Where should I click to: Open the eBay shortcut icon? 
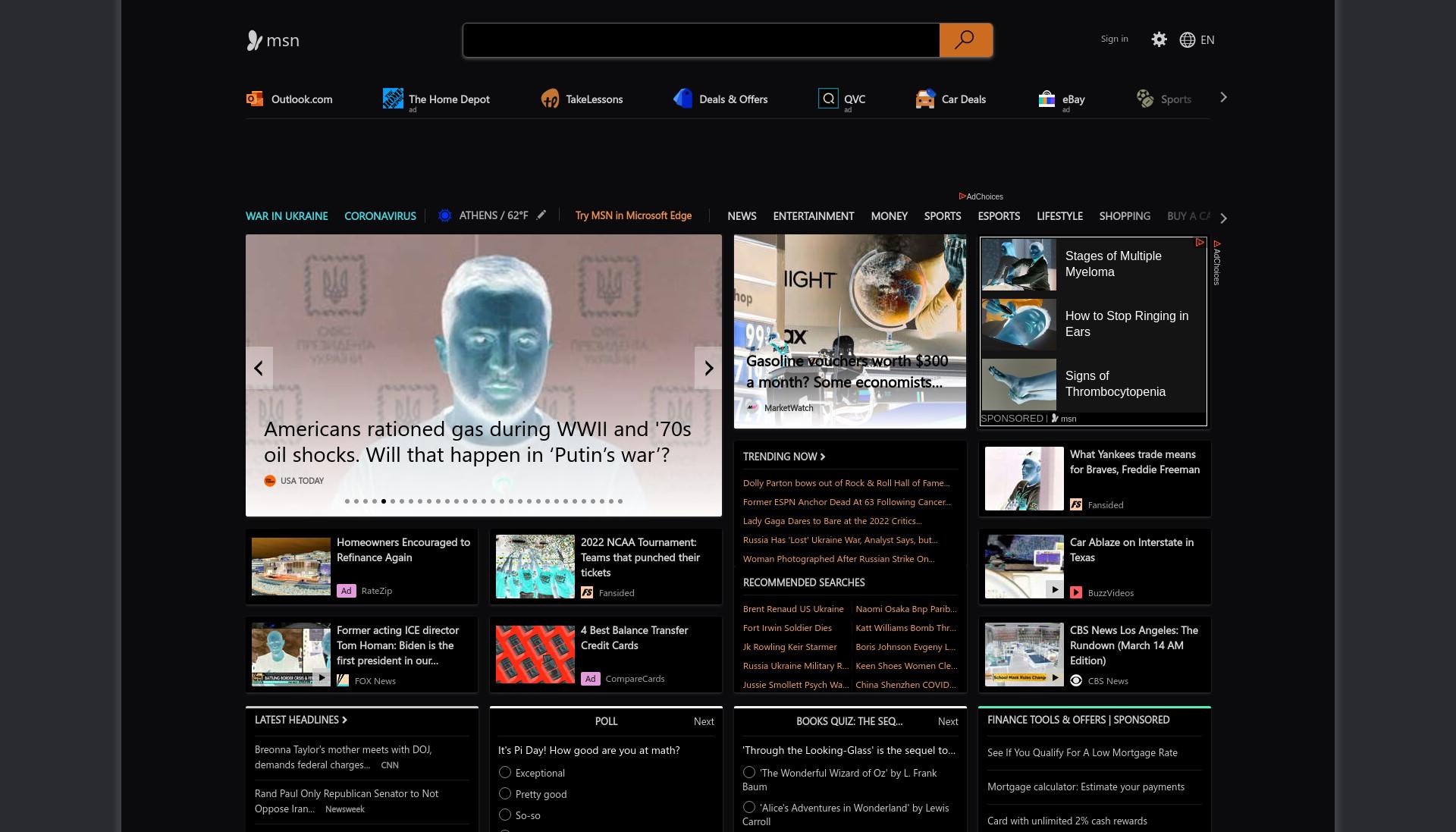[x=1046, y=99]
